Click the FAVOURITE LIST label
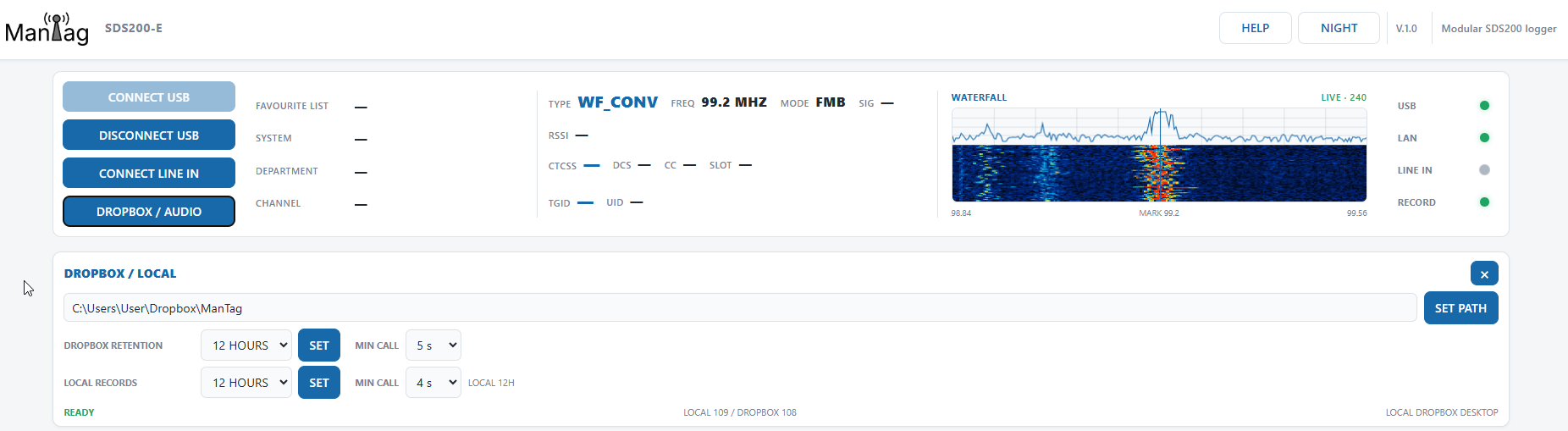Image resolution: width=1568 pixels, height=431 pixels. coord(292,106)
